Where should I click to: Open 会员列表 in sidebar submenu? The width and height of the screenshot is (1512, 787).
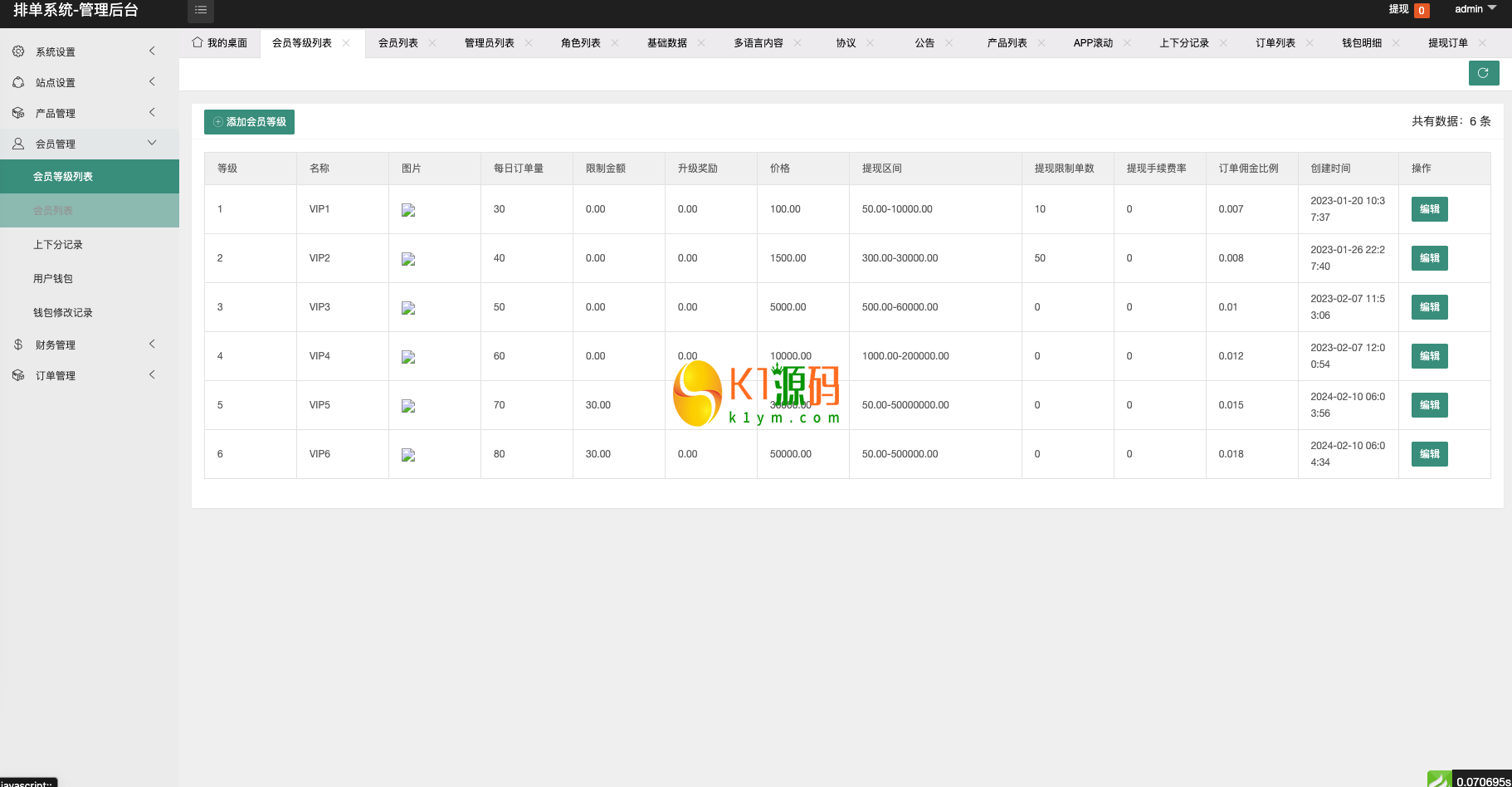90,211
